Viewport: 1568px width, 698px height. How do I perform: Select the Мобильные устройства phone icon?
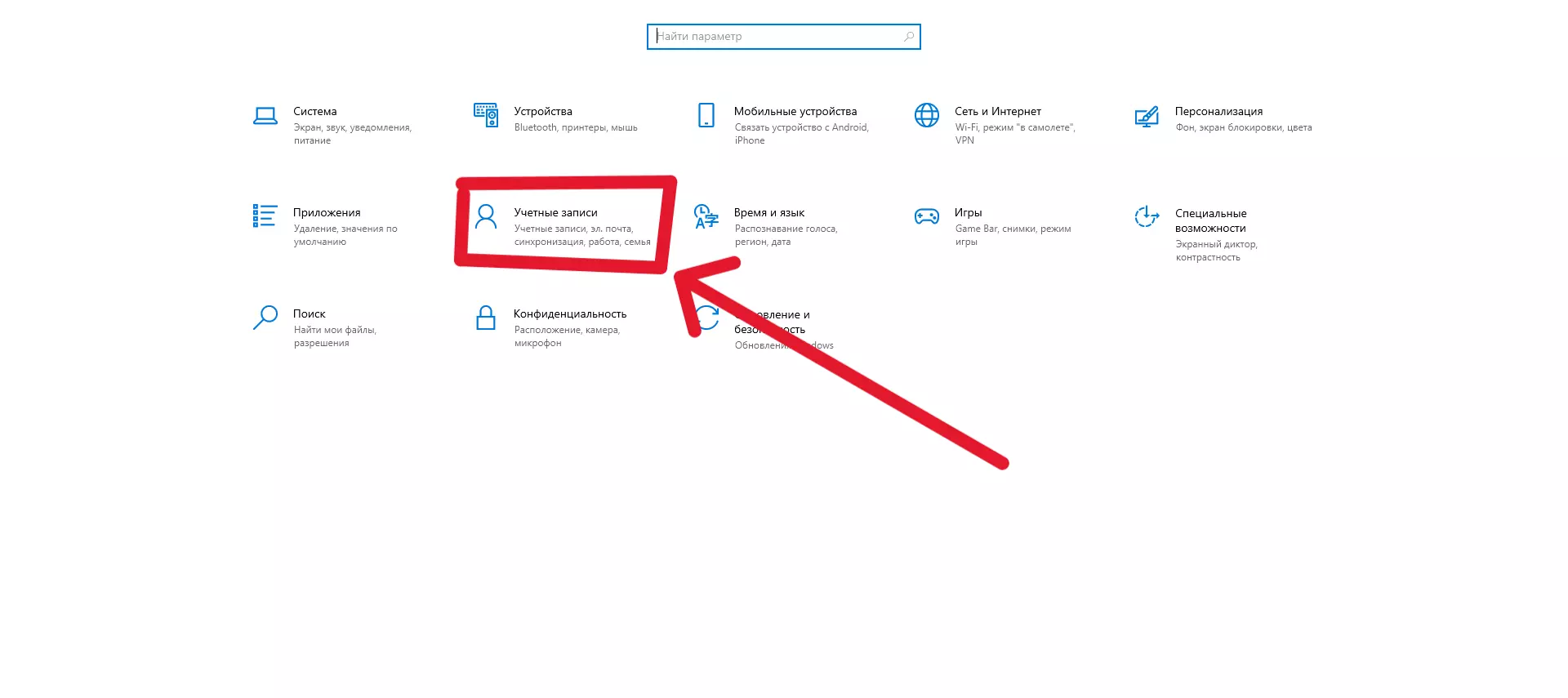[x=706, y=115]
